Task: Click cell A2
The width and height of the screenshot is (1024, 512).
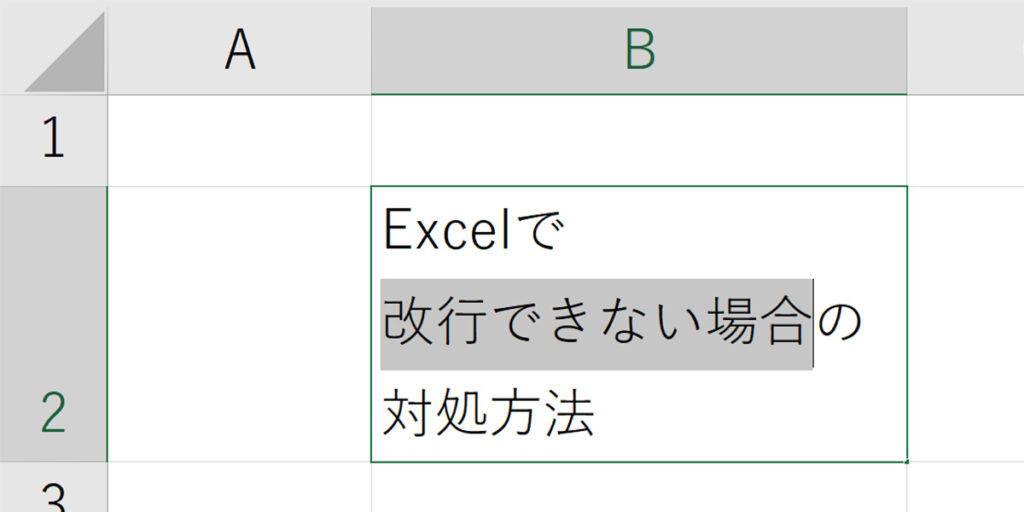Action: click(x=239, y=324)
